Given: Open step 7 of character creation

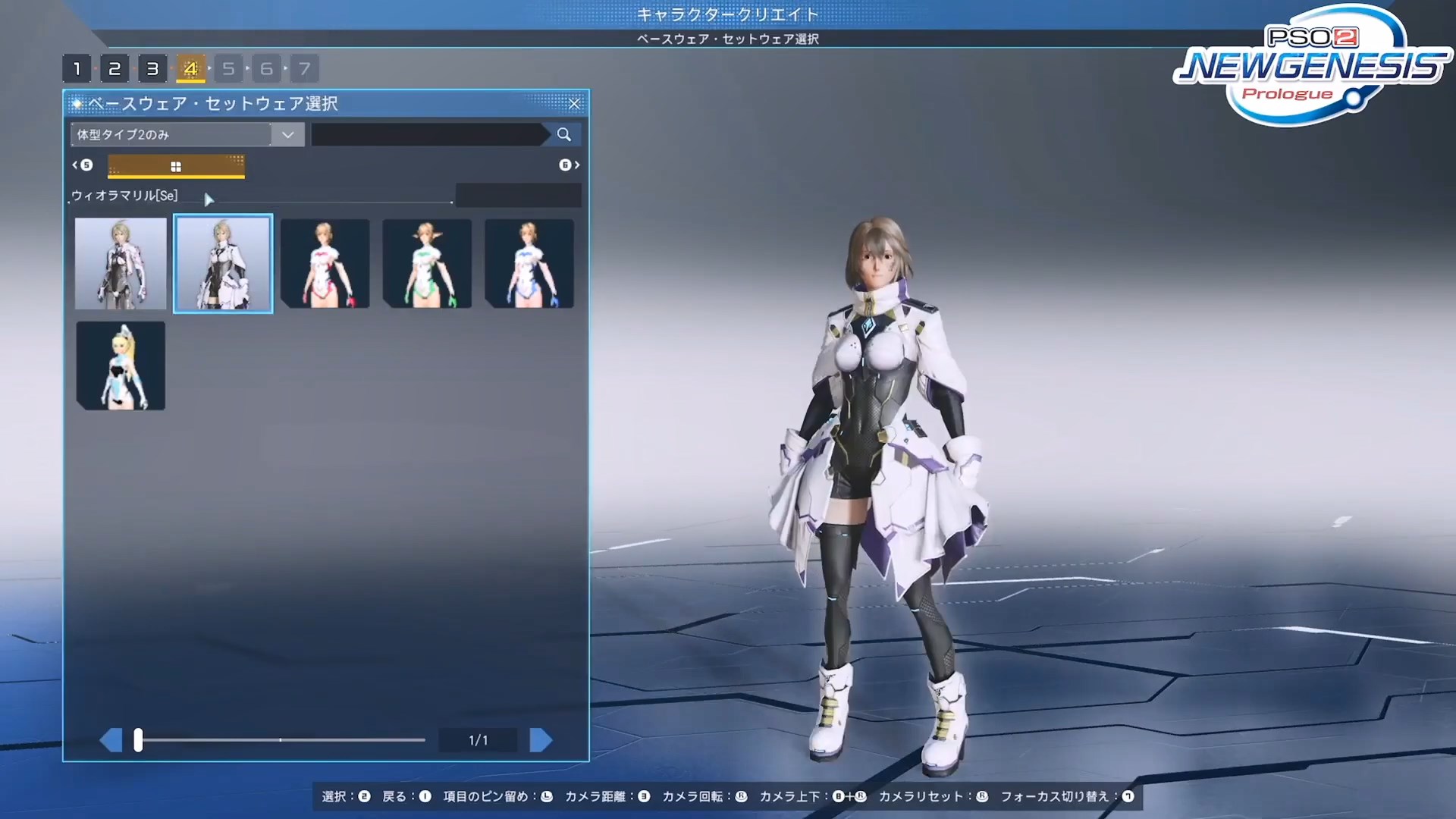Looking at the screenshot, I should pos(304,69).
